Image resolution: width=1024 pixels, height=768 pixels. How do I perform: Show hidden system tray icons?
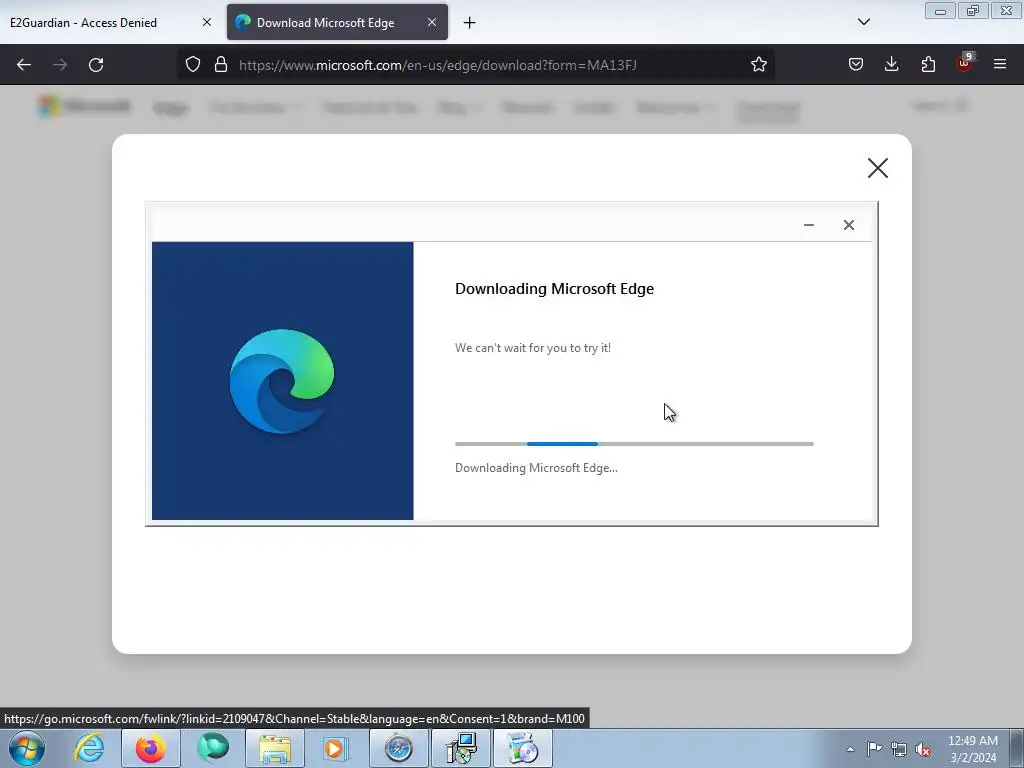850,749
